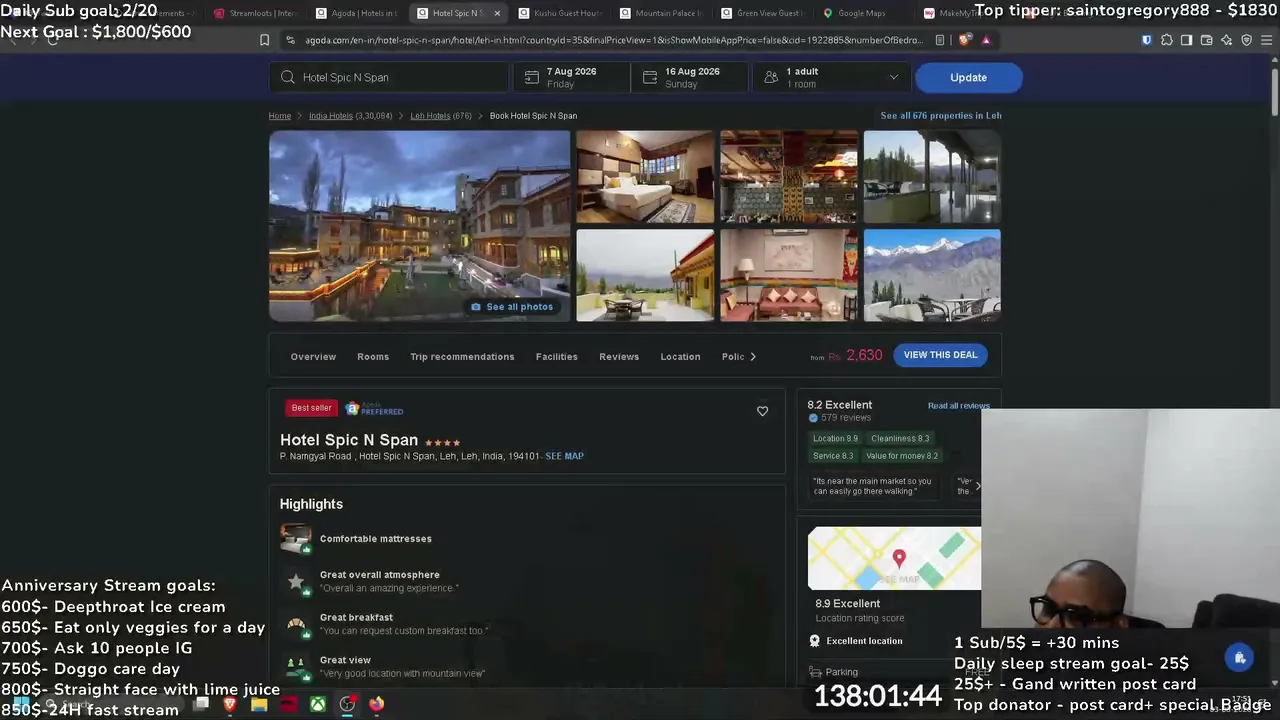Click the Update search button

(x=968, y=77)
